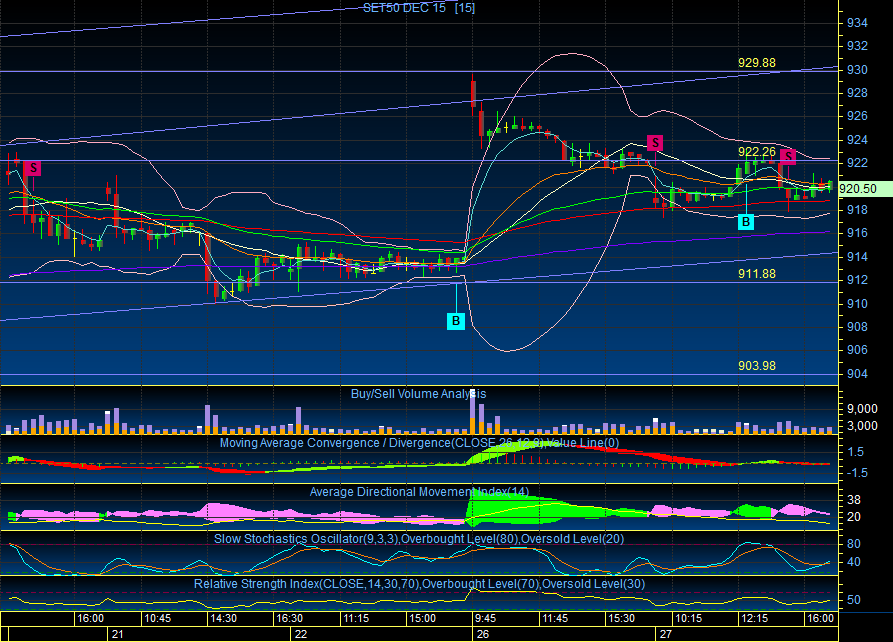Select the 12:15 time axis label
Screen dimensions: 893x642
[754, 619]
